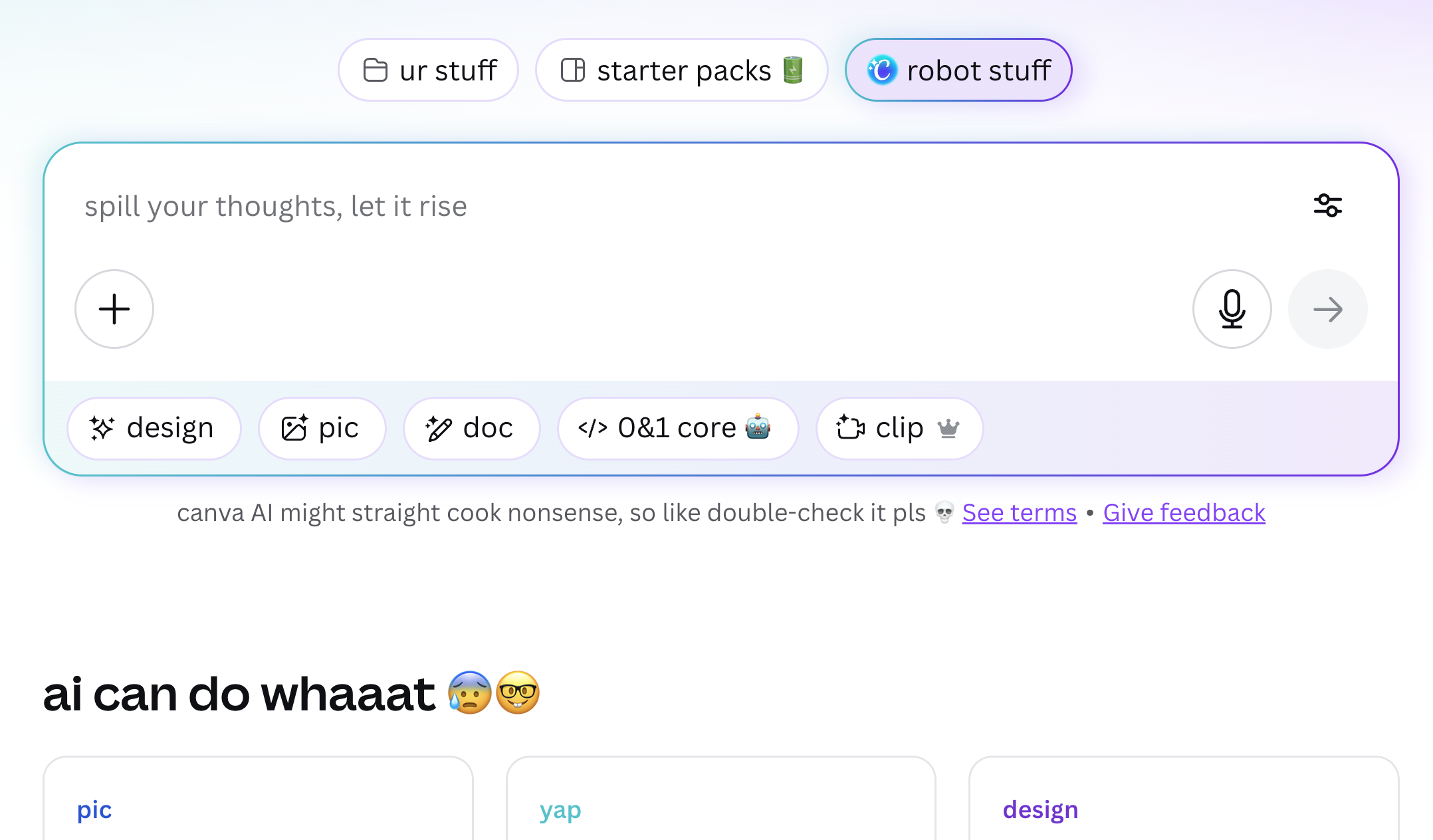This screenshot has width=1433, height=840.
Task: Toggle the clip premium mode chip
Action: pyautogui.click(x=899, y=429)
